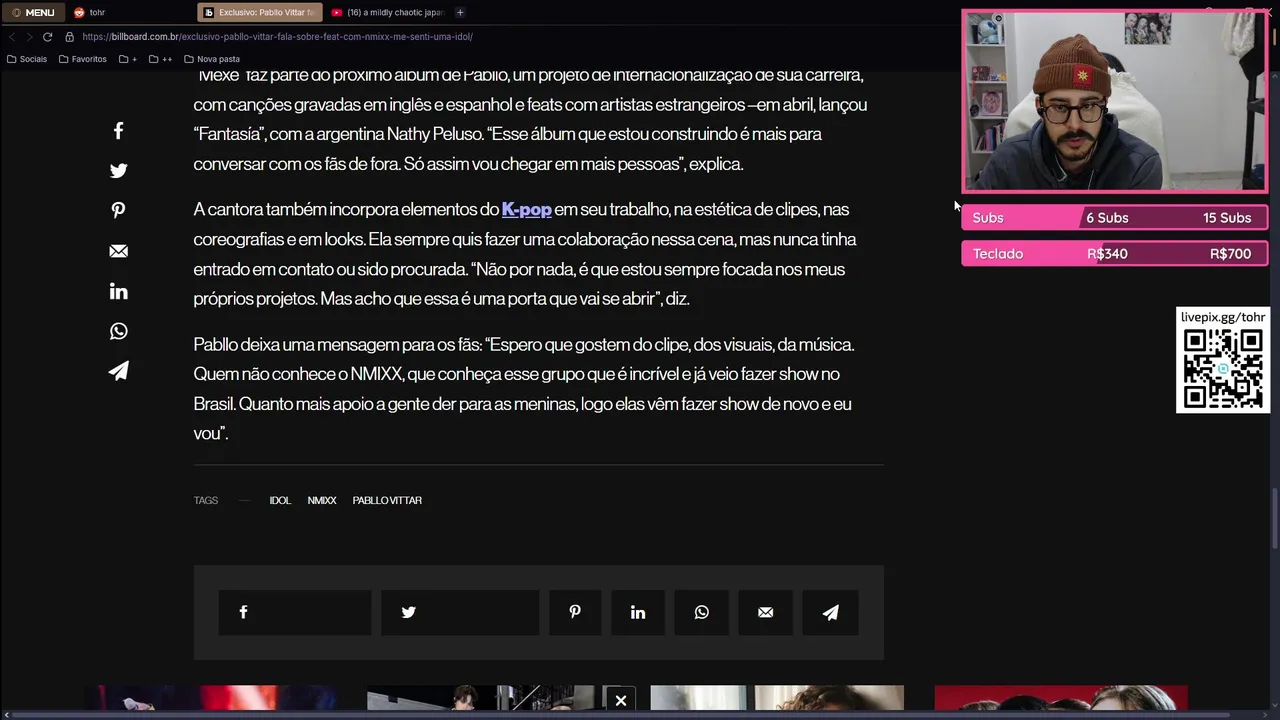Screen dimensions: 1280x720
Task: Click Twitter share button below the tags
Action: click(460, 612)
